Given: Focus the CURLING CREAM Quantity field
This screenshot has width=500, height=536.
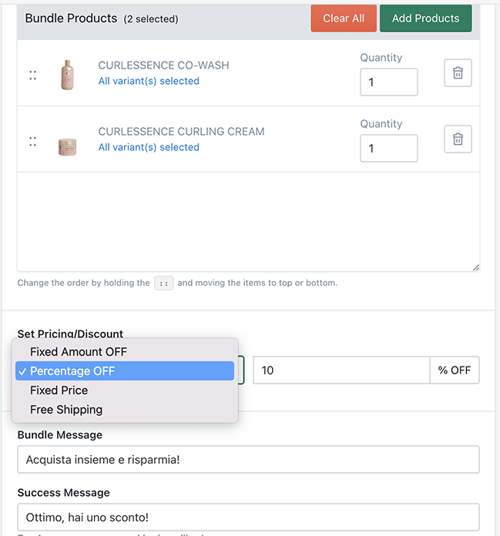Looking at the screenshot, I should click(x=389, y=148).
